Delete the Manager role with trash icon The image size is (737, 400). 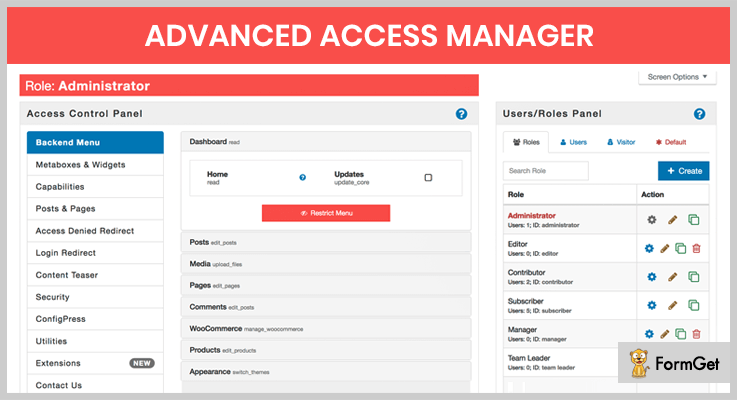pos(696,334)
